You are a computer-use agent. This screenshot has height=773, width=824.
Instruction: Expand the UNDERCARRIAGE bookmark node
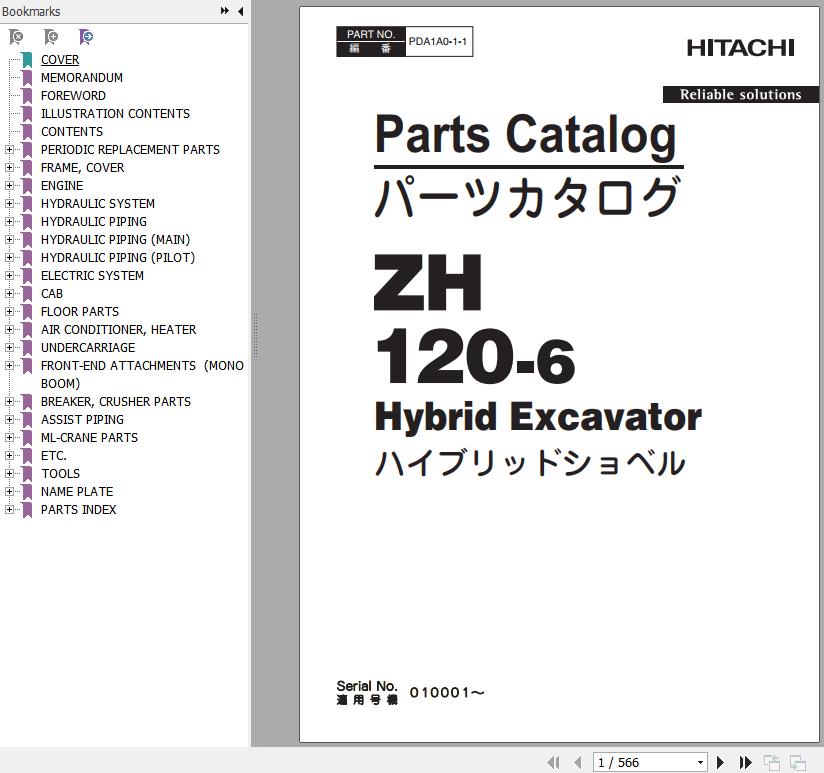click(9, 347)
